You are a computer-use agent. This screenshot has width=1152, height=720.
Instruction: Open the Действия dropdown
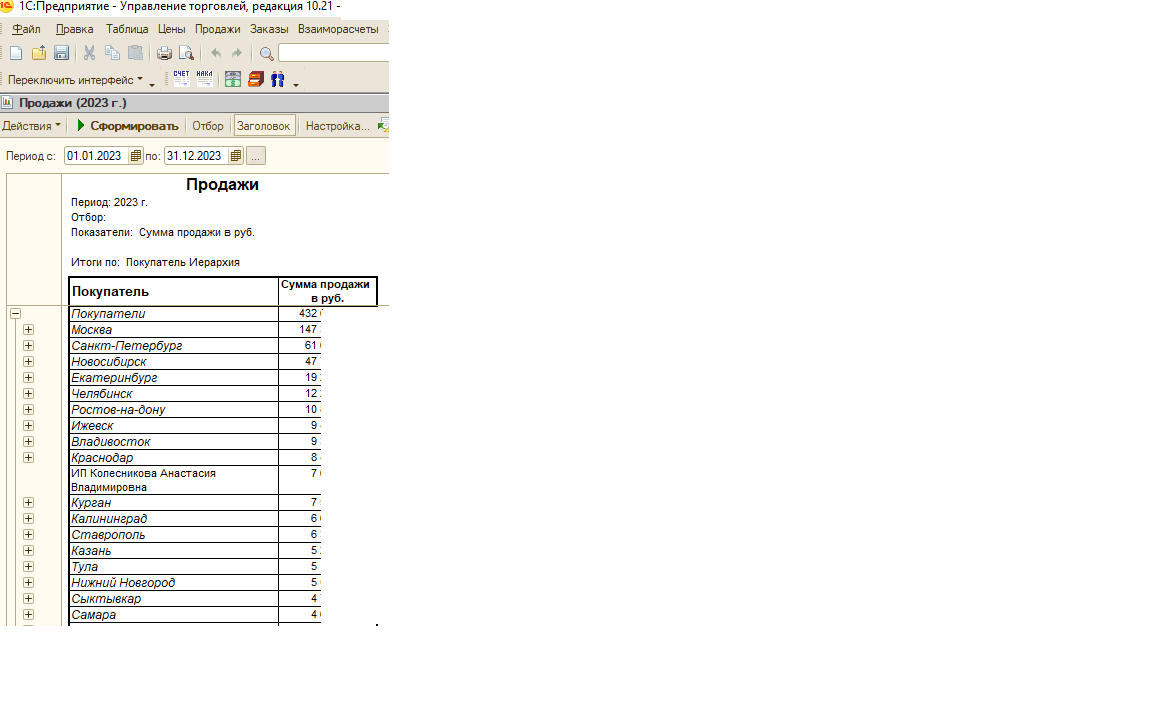tap(31, 126)
